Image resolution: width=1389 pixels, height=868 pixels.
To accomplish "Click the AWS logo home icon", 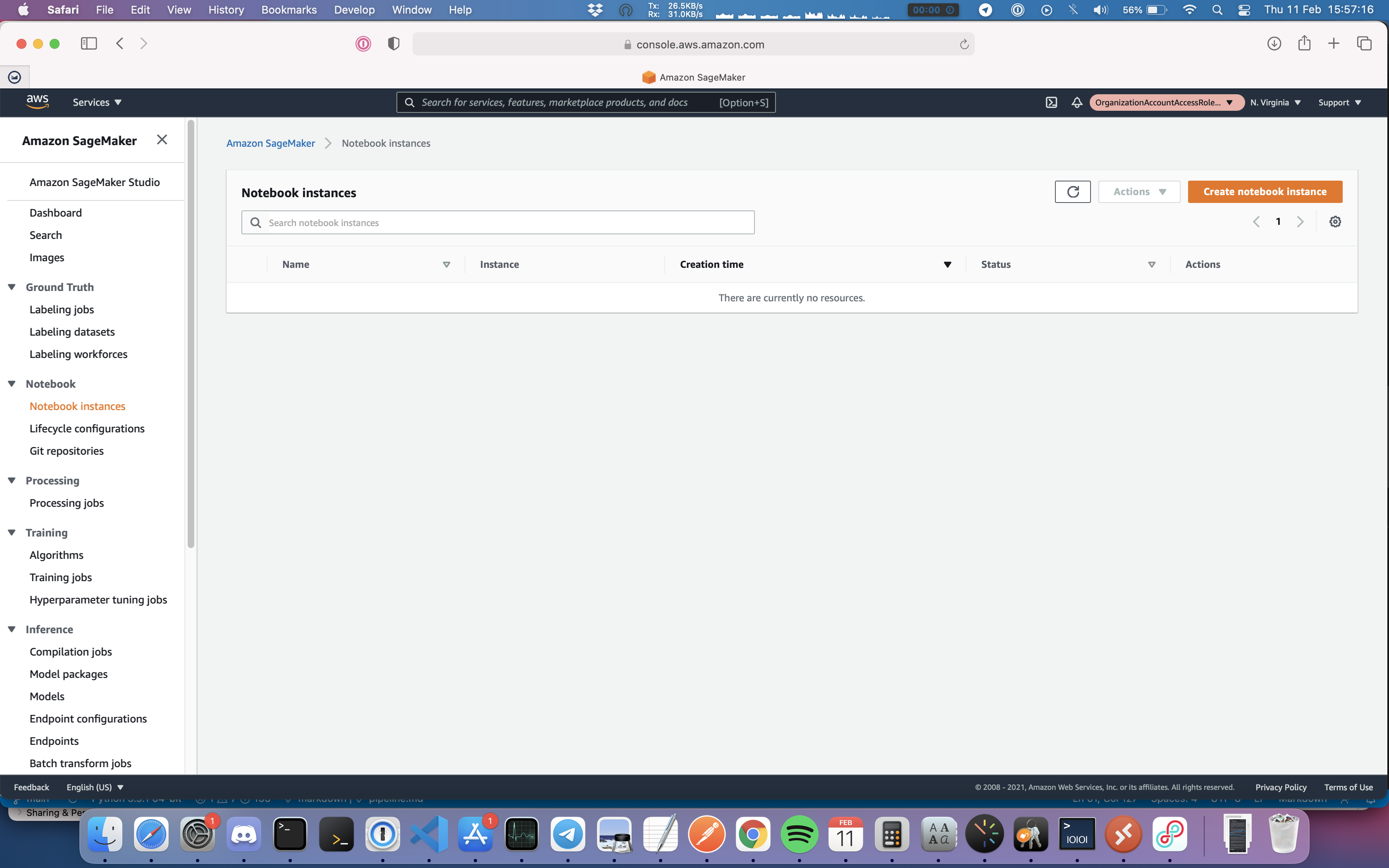I will [x=37, y=102].
